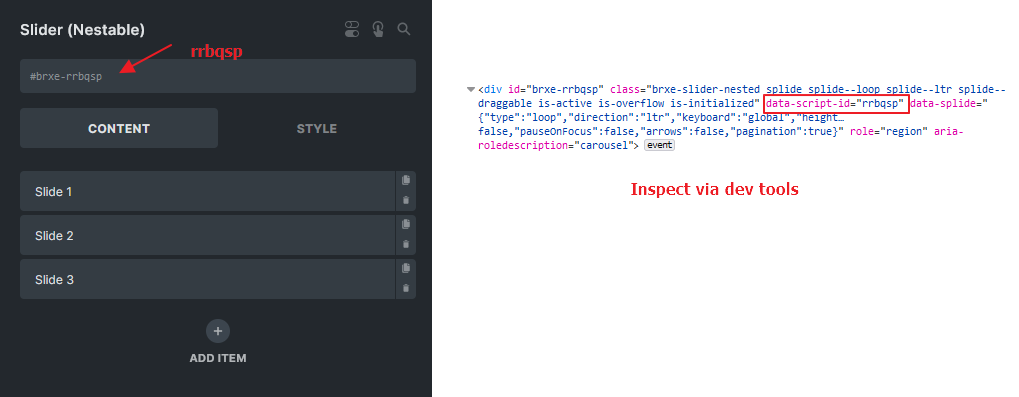Switch to the CONTENT tab
Screen dimensions: 1019x397
click(x=119, y=128)
